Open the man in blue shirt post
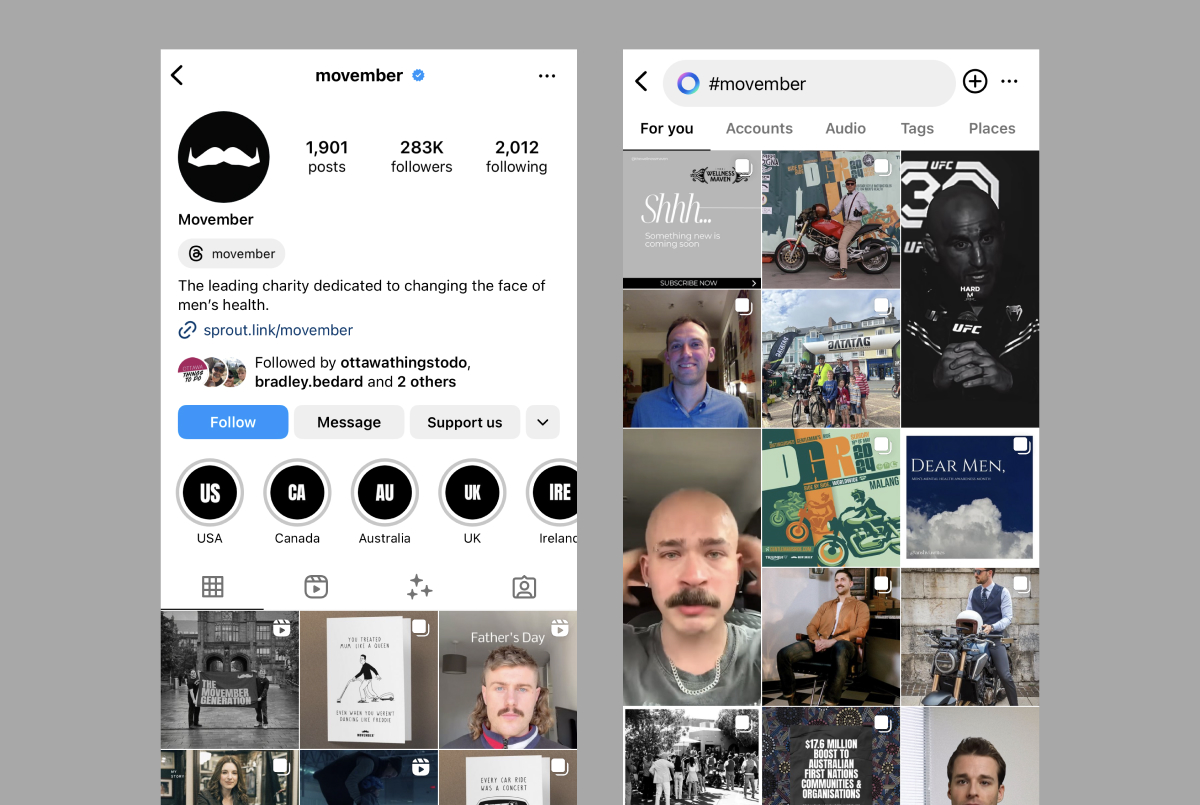This screenshot has height=805, width=1200. coord(692,359)
